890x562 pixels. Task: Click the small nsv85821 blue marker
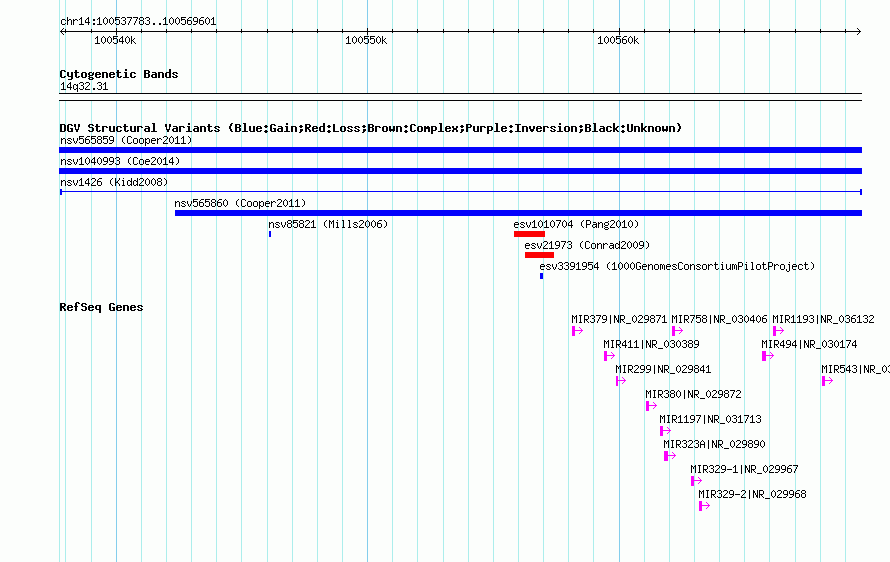270,234
